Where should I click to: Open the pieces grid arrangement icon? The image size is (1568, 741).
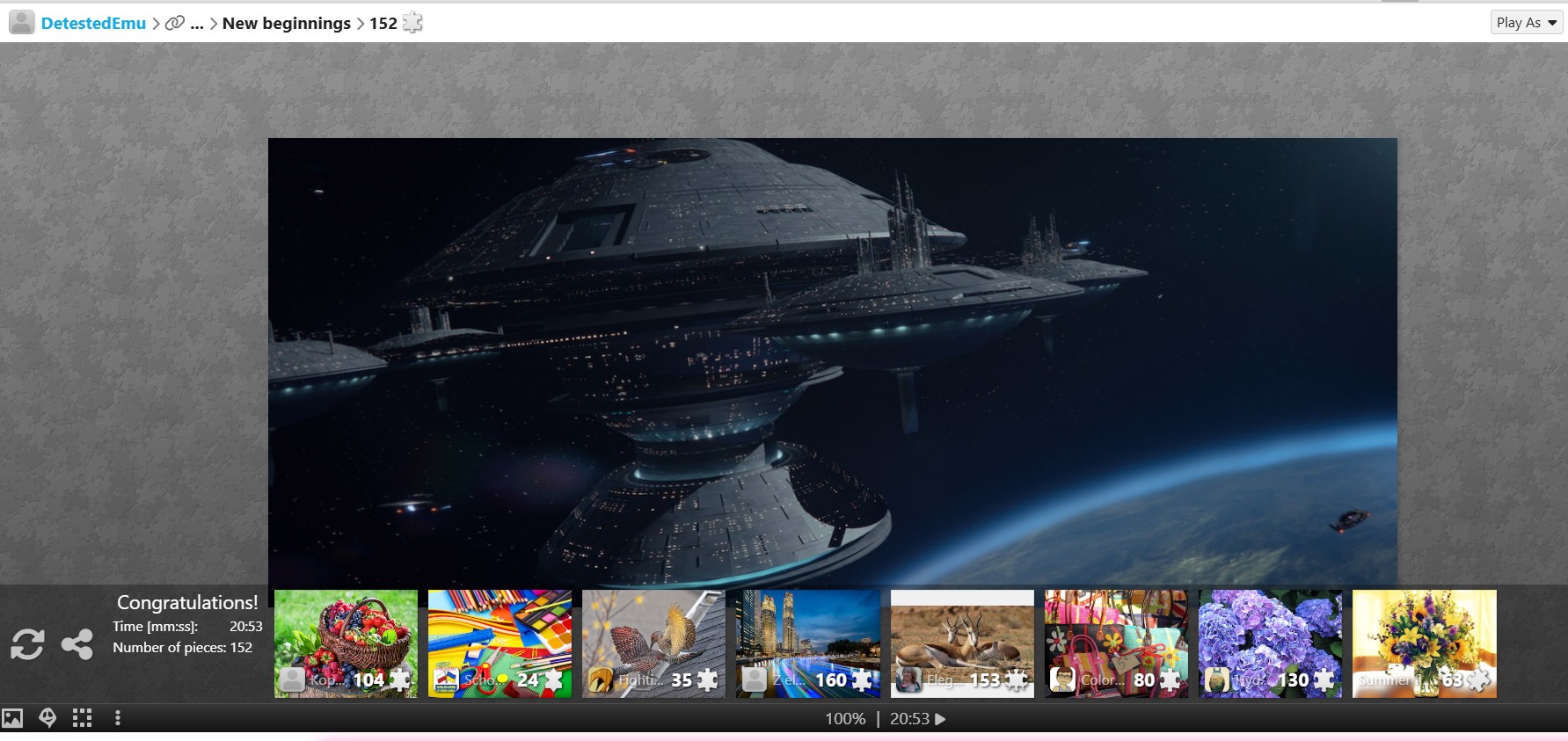tap(82, 718)
